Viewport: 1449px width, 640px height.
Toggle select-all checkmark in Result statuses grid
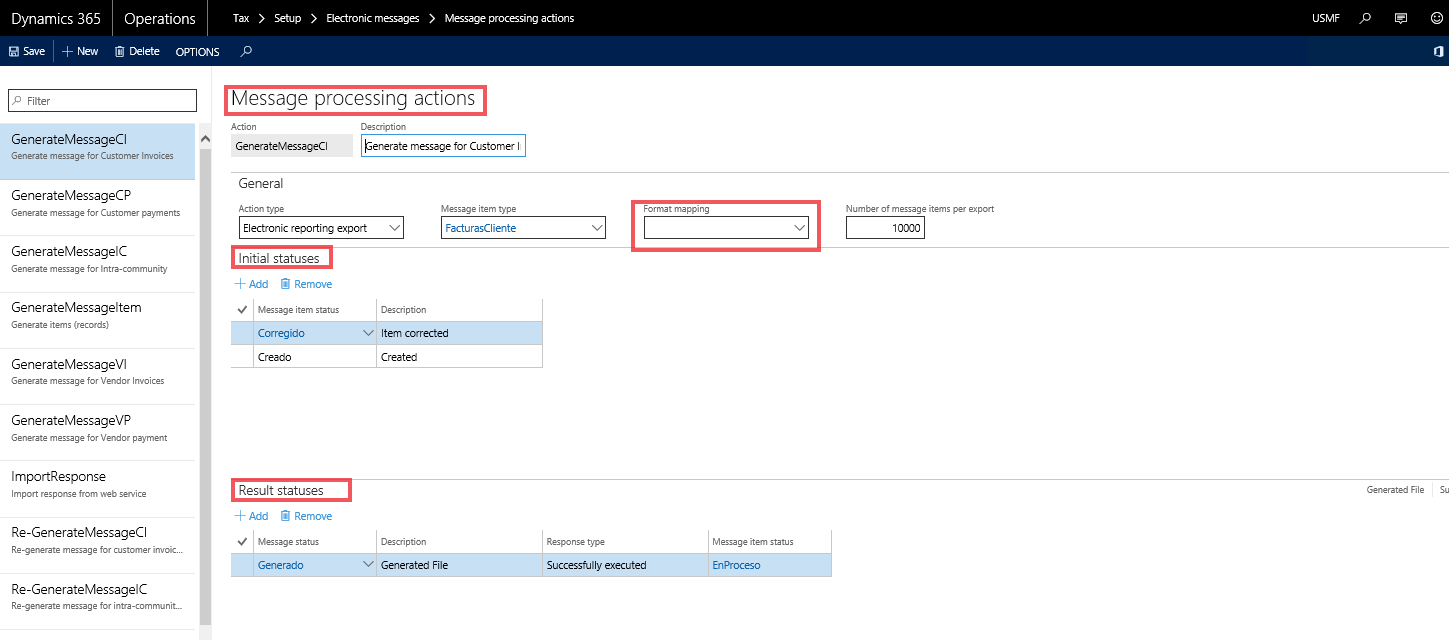(x=242, y=542)
